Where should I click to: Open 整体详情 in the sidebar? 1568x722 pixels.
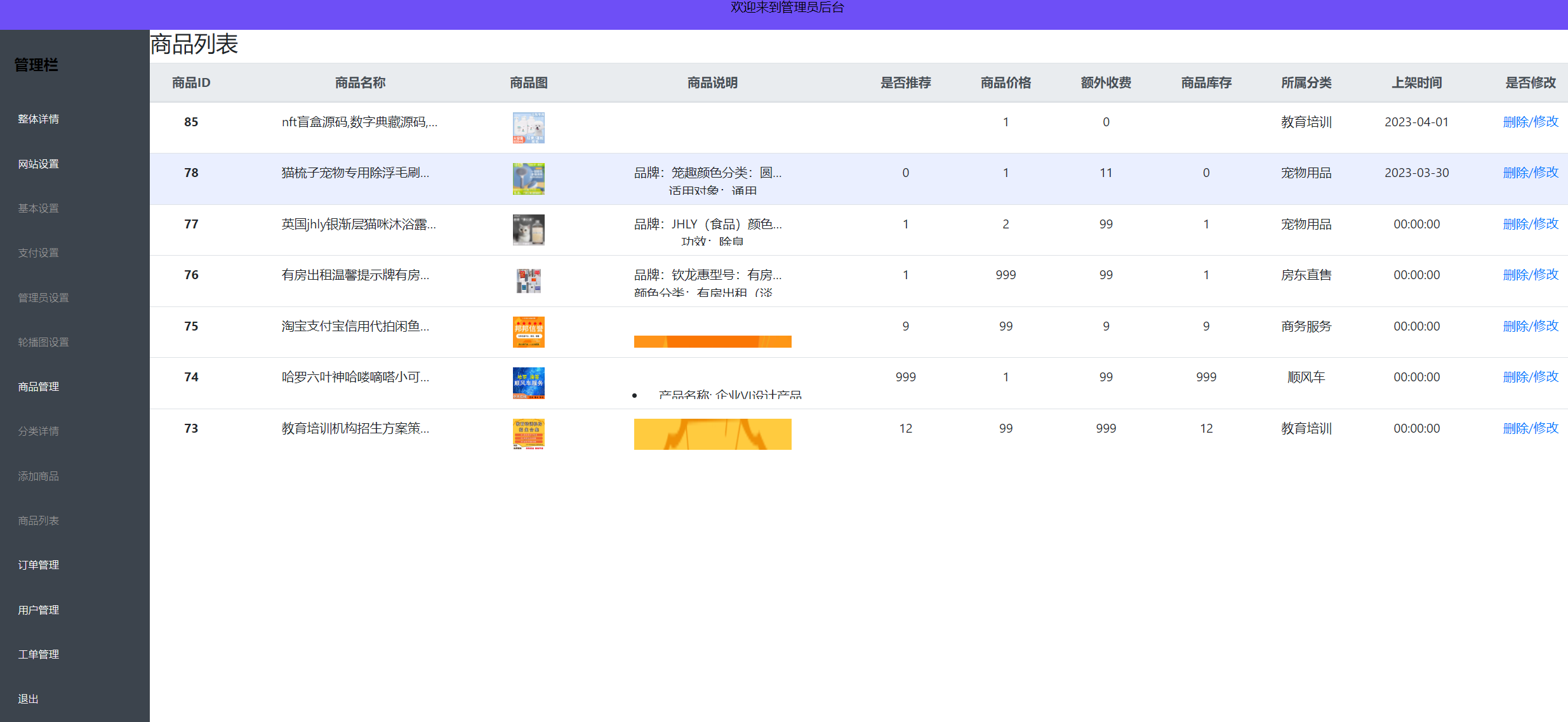tap(38, 119)
